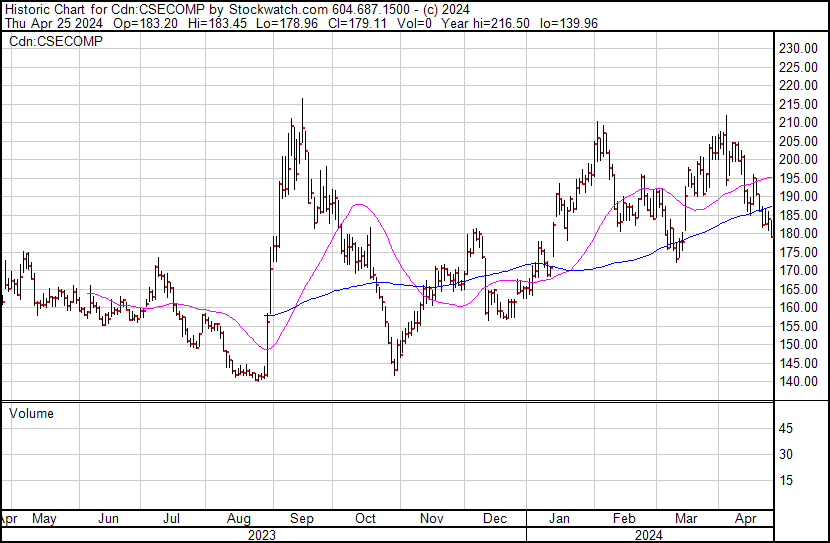Image resolution: width=830 pixels, height=543 pixels.
Task: Select the 200.00 price axis label
Action: tap(799, 159)
